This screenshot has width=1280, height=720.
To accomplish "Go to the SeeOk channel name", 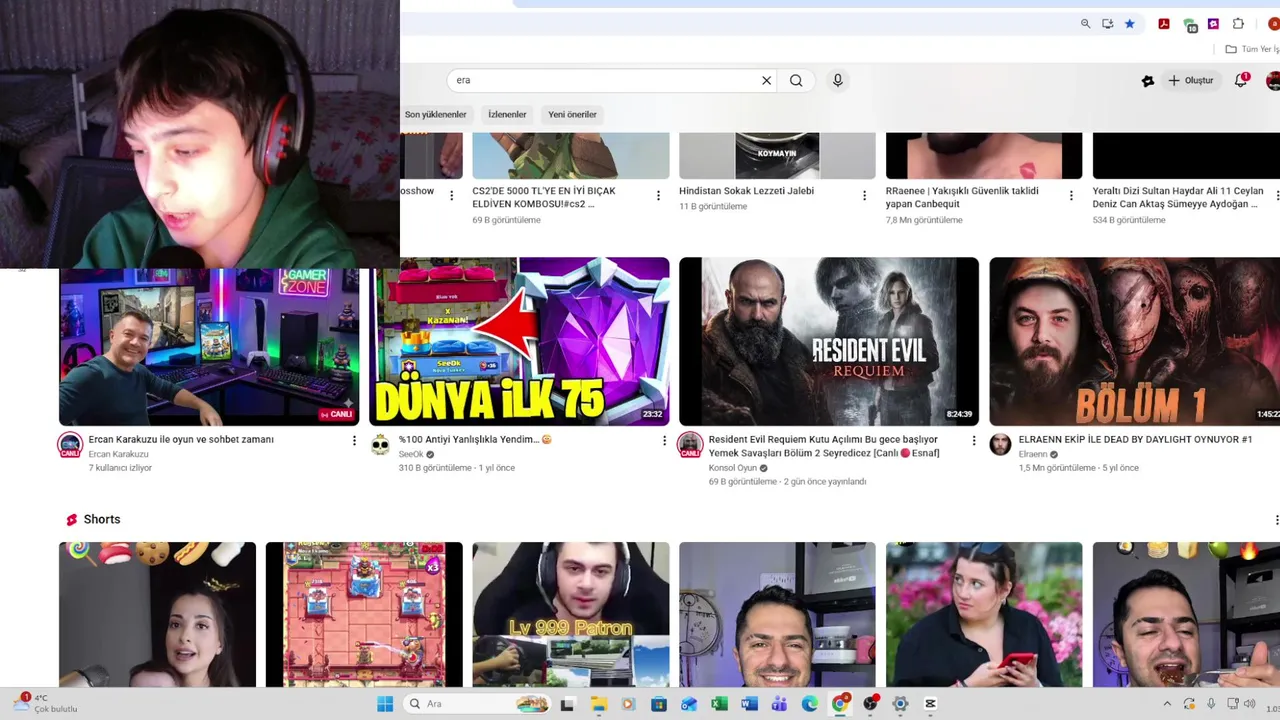I will pos(411,454).
